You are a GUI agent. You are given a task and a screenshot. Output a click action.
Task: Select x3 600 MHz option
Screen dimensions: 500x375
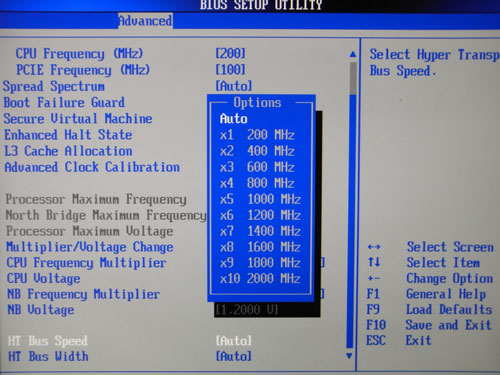(257, 167)
